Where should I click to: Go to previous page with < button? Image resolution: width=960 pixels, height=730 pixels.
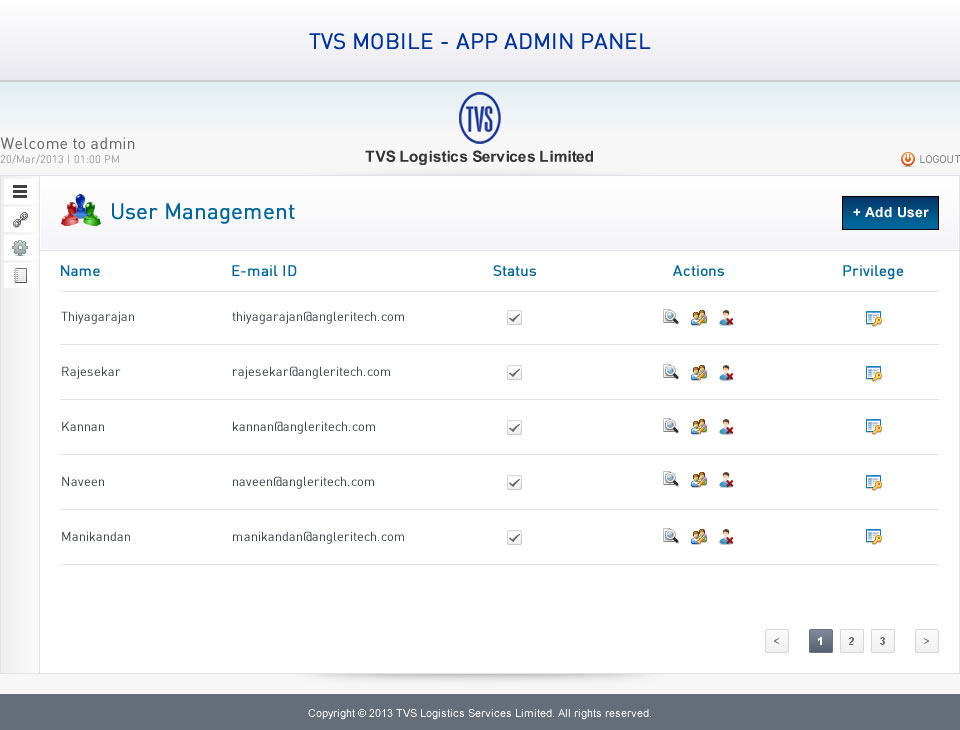(776, 641)
